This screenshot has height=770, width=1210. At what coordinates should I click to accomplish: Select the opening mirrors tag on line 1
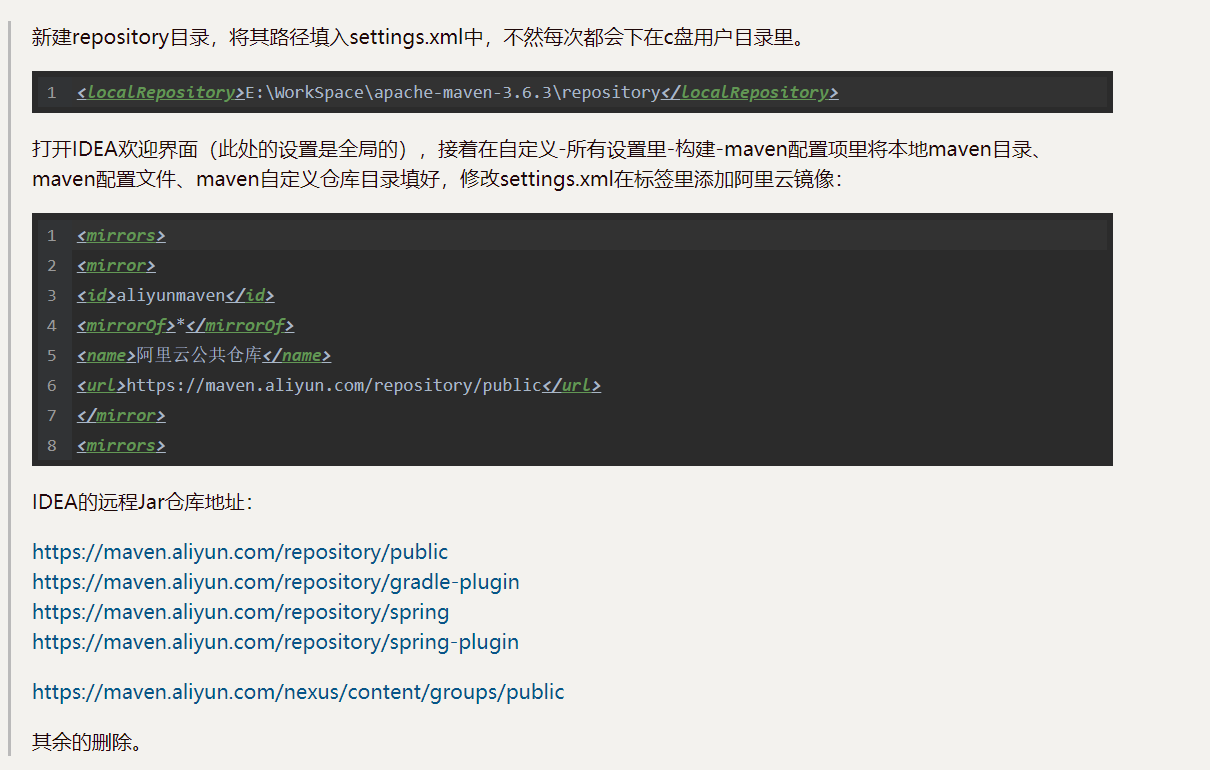pyautogui.click(x=120, y=235)
